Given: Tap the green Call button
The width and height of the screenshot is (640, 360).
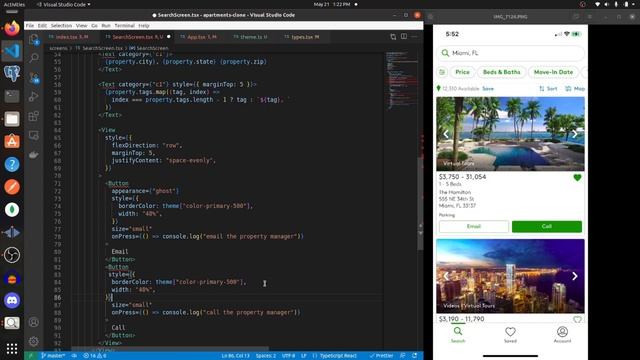Looking at the screenshot, I should point(547,227).
